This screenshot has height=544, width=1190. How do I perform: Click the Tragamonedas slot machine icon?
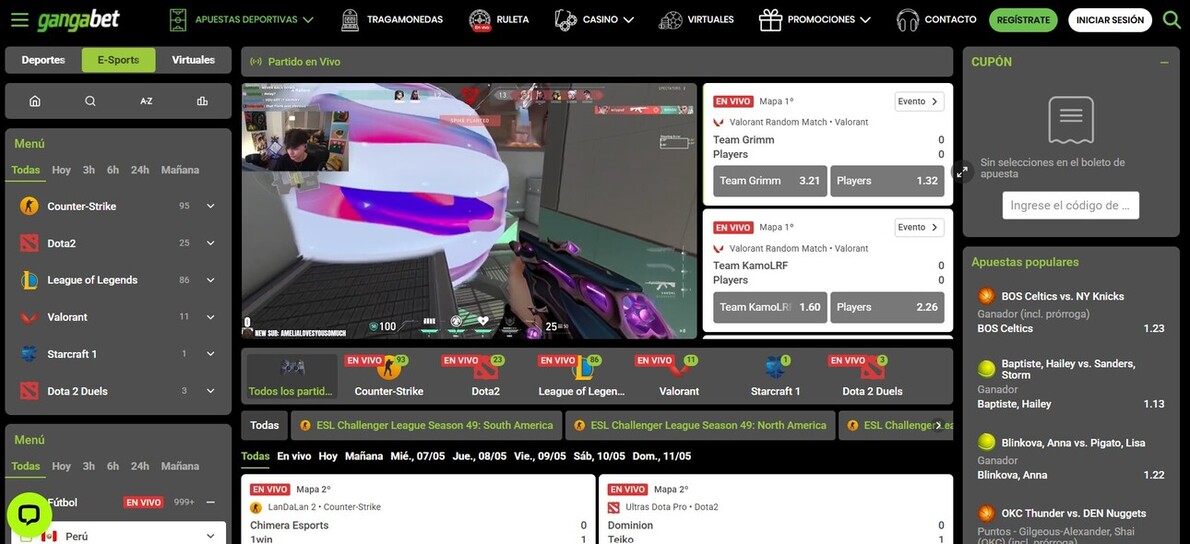point(350,20)
